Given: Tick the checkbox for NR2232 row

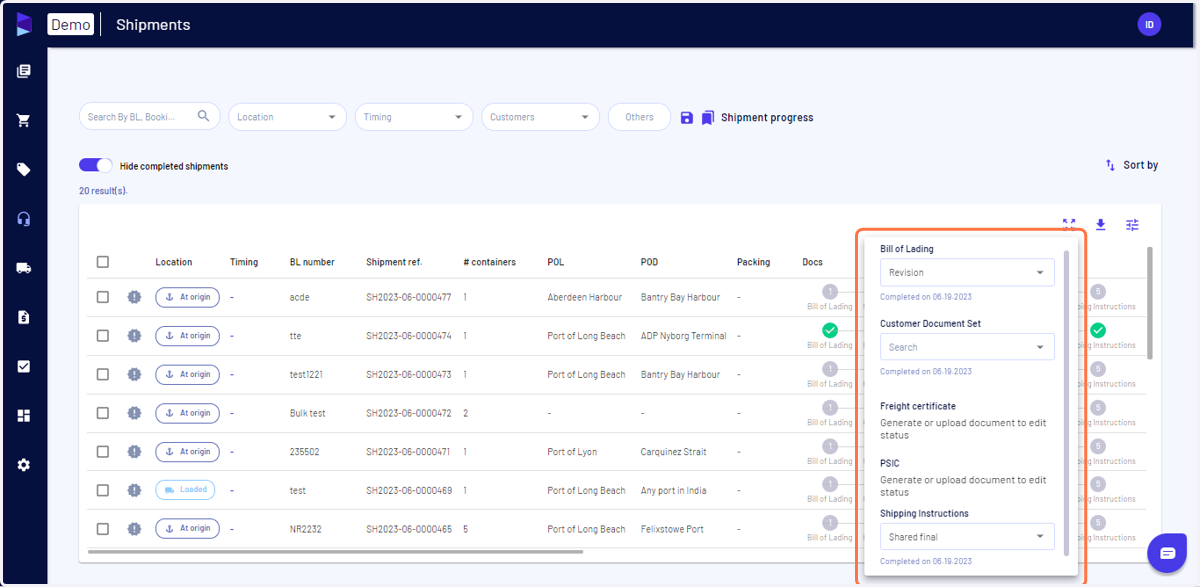Looking at the screenshot, I should 103,529.
